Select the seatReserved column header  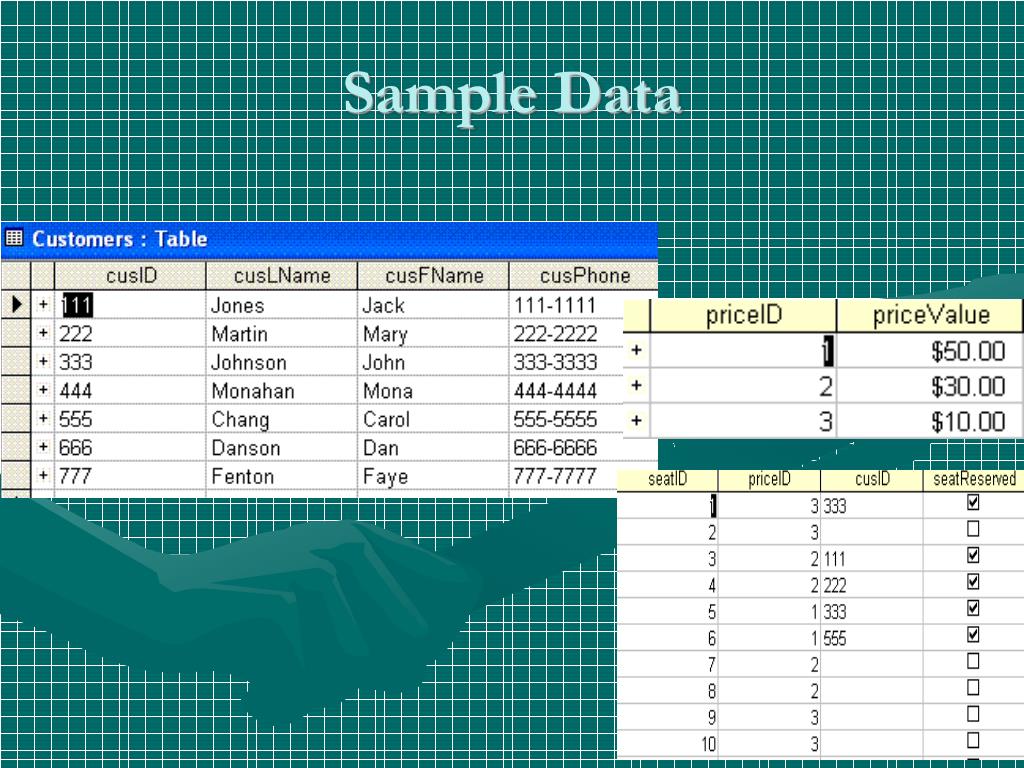click(974, 479)
